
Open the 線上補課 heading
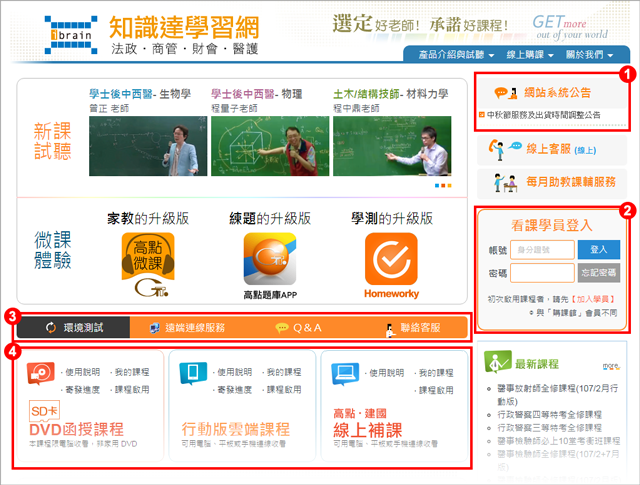[x=368, y=430]
